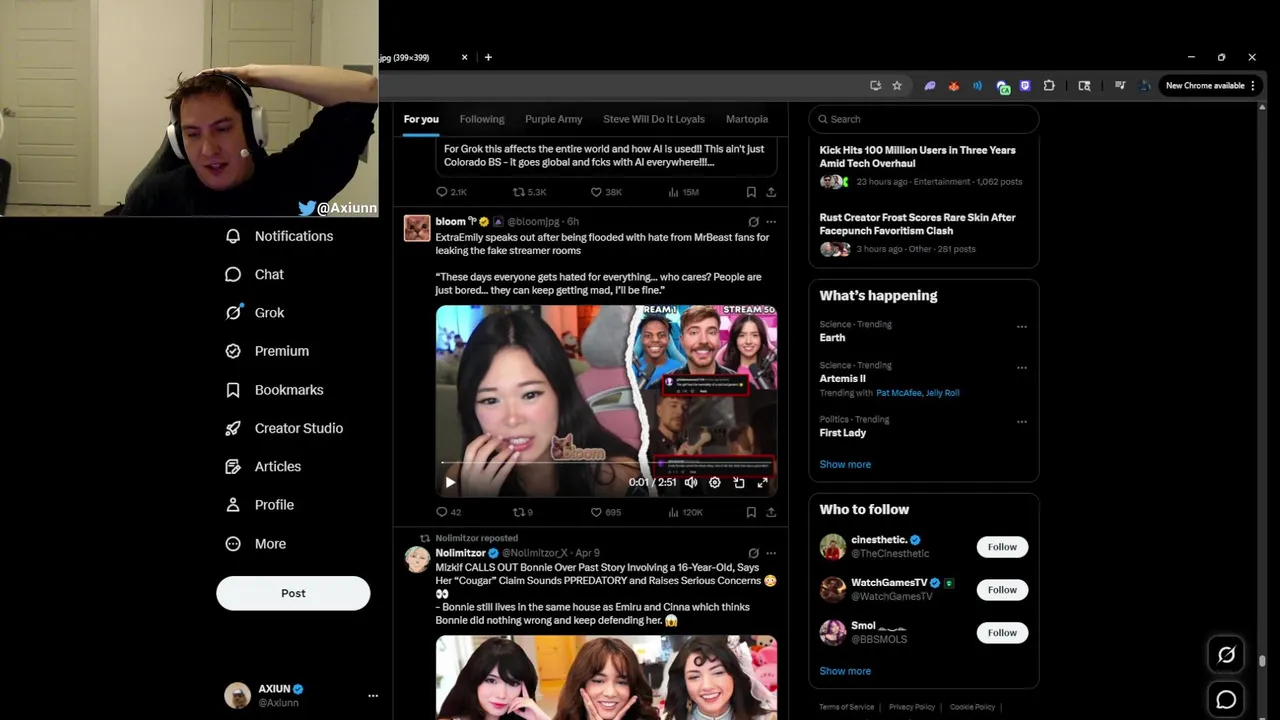Switch to the Following tab
1280x720 pixels.
coord(482,119)
